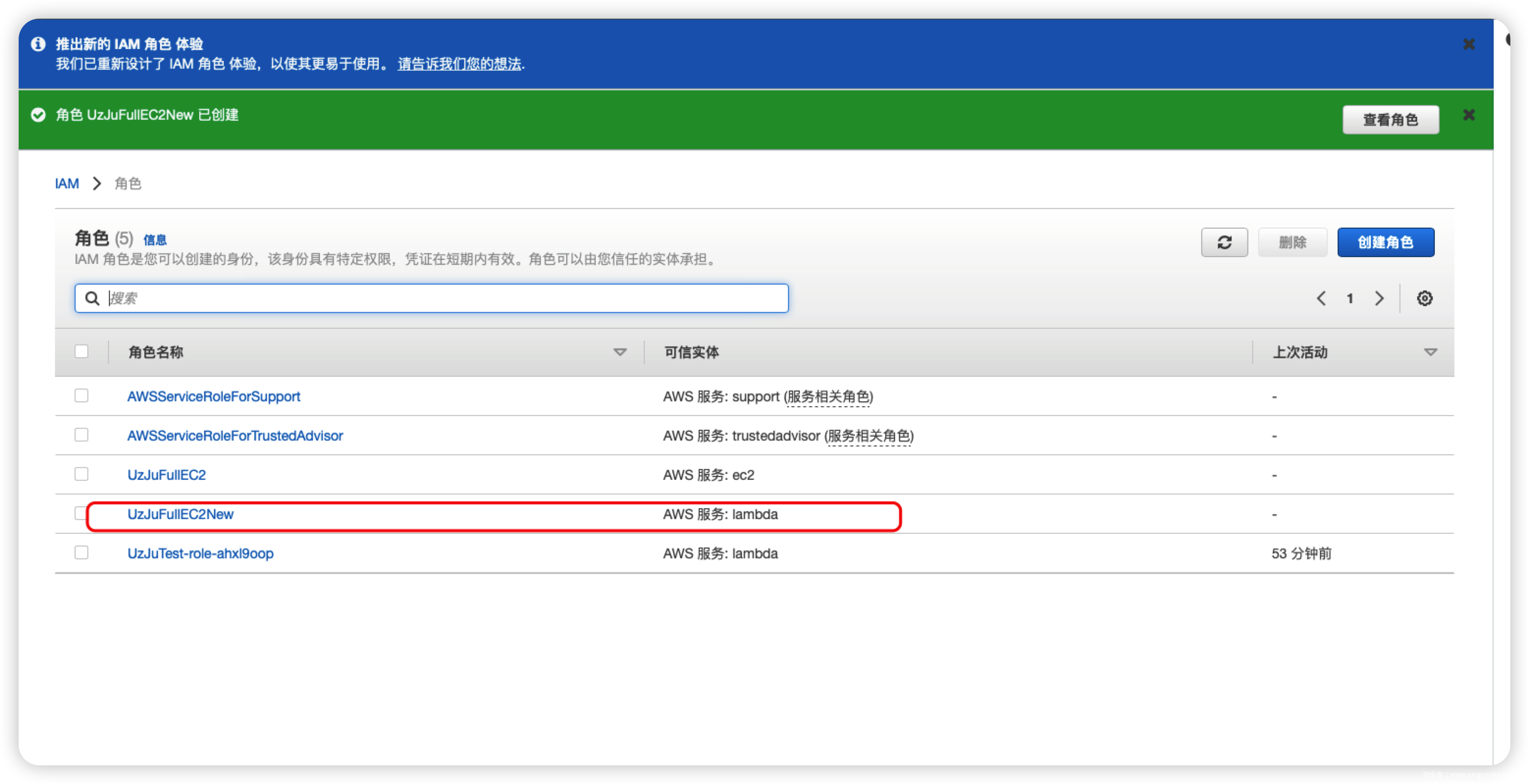
Task: Dismiss the blue IAM experience banner
Action: [1469, 45]
